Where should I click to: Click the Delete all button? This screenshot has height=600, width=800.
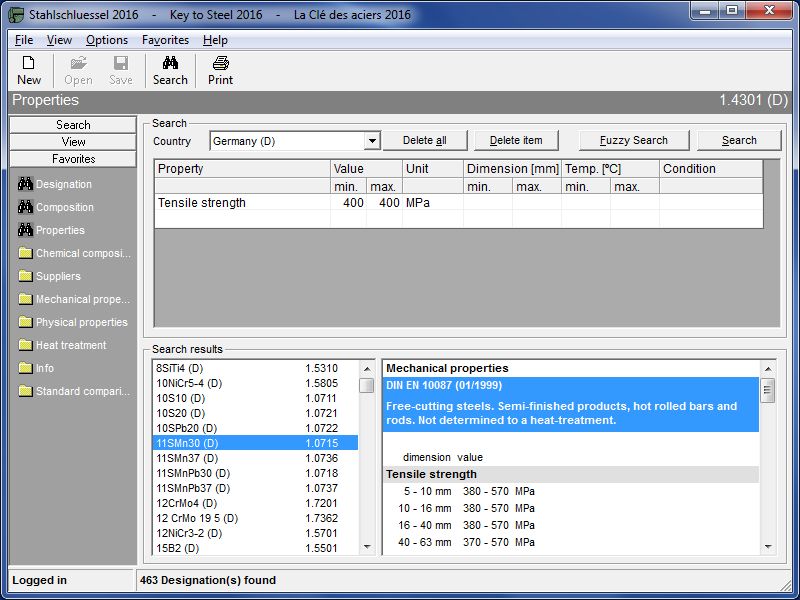[x=425, y=141]
